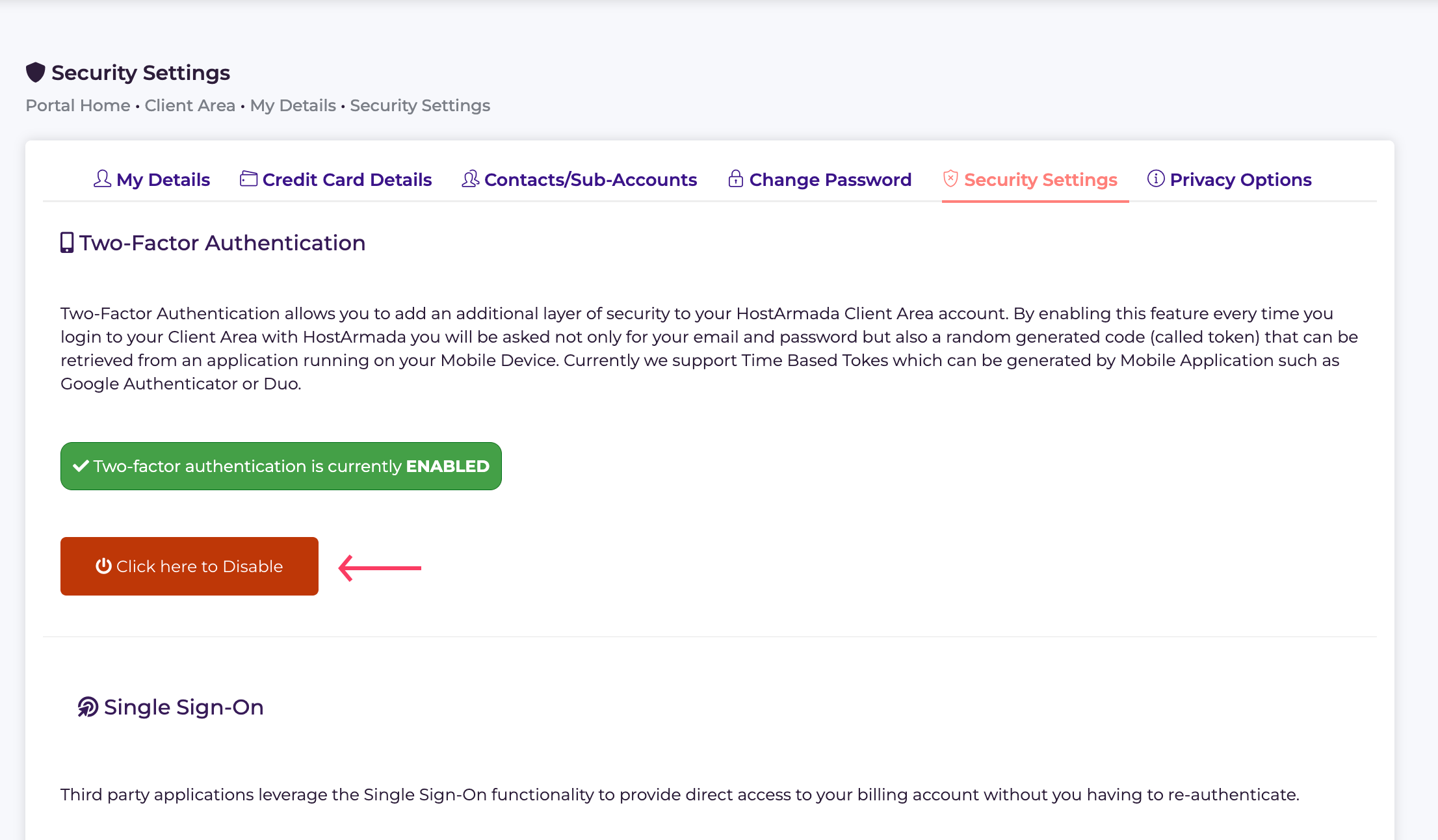Click the Single Sign-On heading icon
The image size is (1438, 840).
88,707
